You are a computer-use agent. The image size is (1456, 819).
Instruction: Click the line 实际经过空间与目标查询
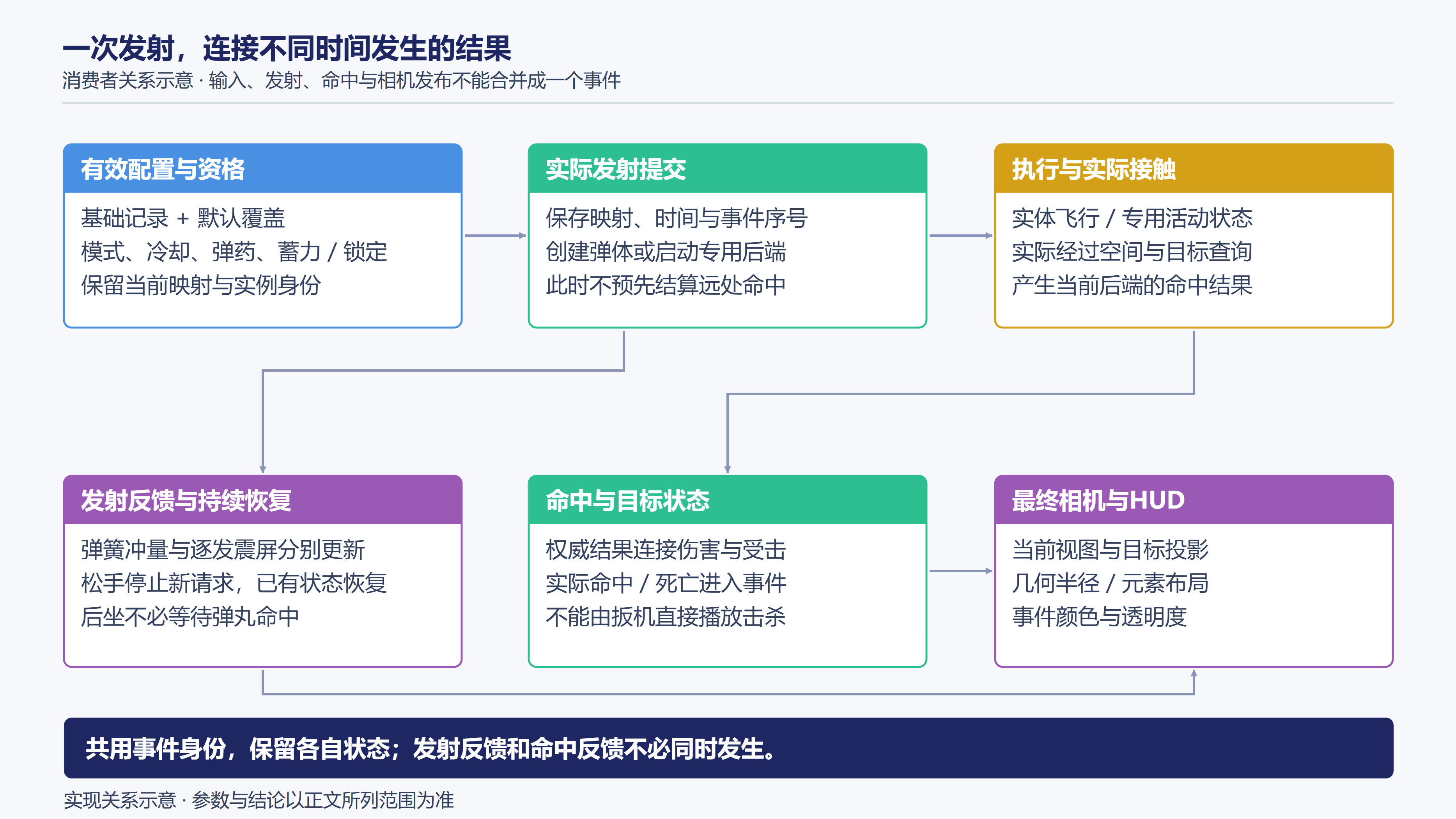pos(1132,252)
